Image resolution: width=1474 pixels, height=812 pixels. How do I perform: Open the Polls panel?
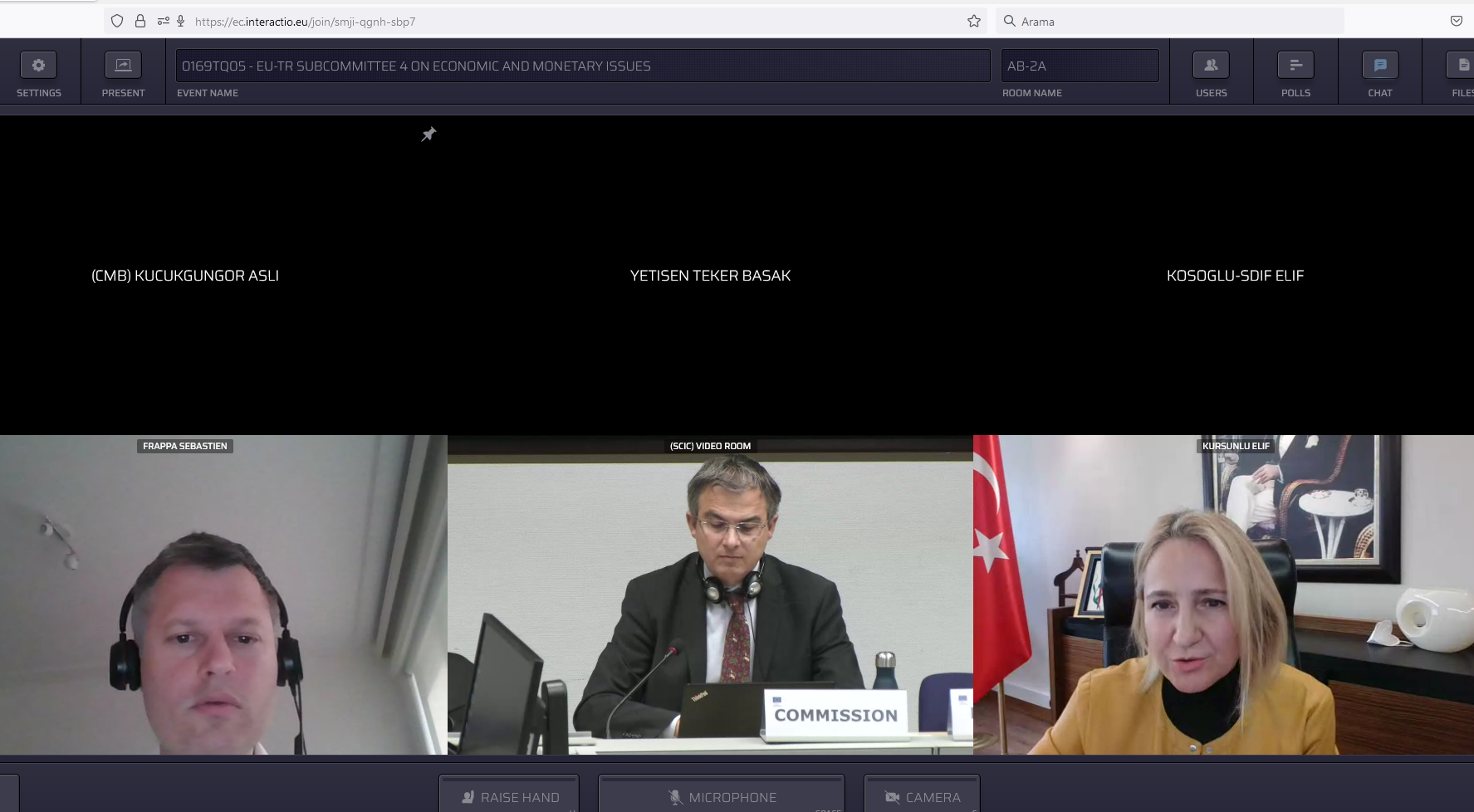tap(1295, 66)
